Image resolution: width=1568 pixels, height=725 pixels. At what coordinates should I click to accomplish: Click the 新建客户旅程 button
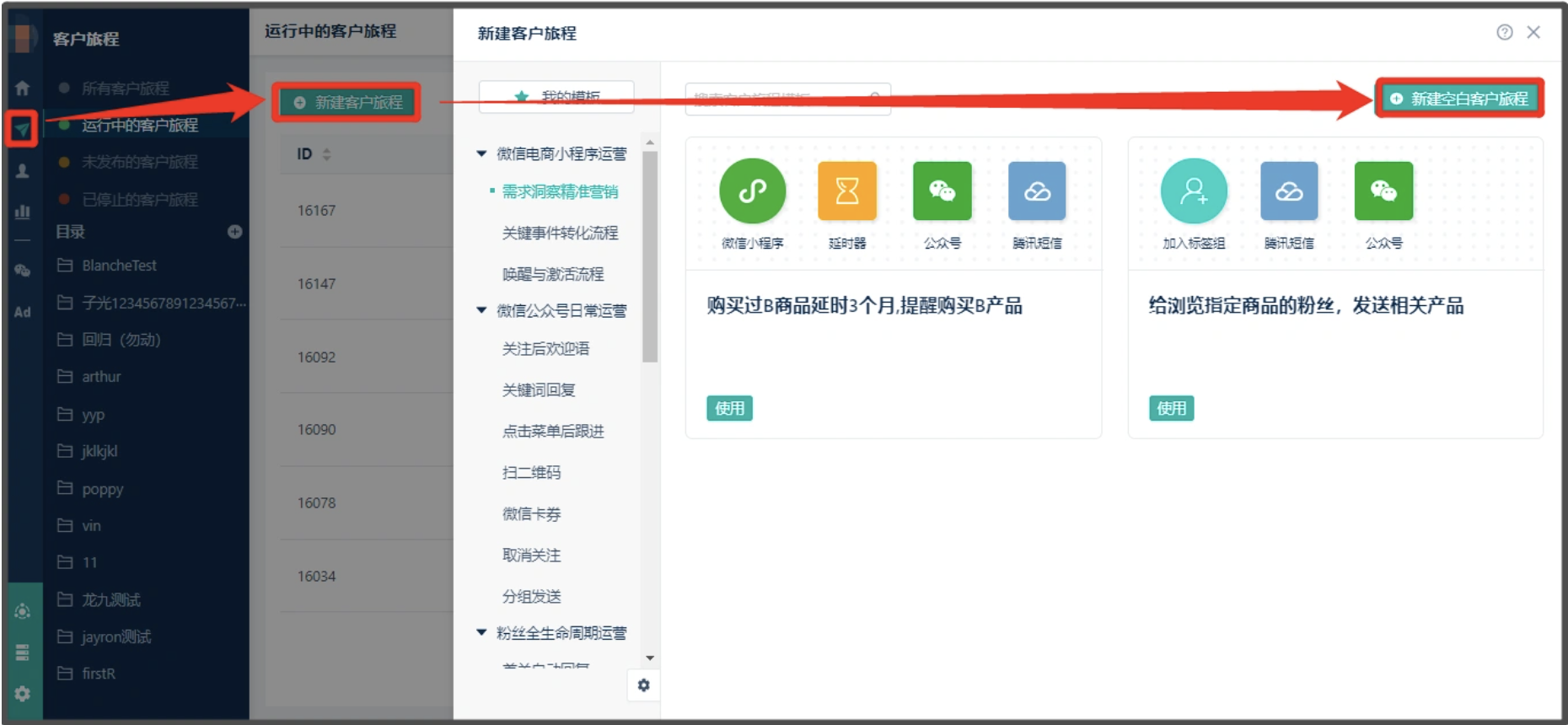pyautogui.click(x=346, y=102)
